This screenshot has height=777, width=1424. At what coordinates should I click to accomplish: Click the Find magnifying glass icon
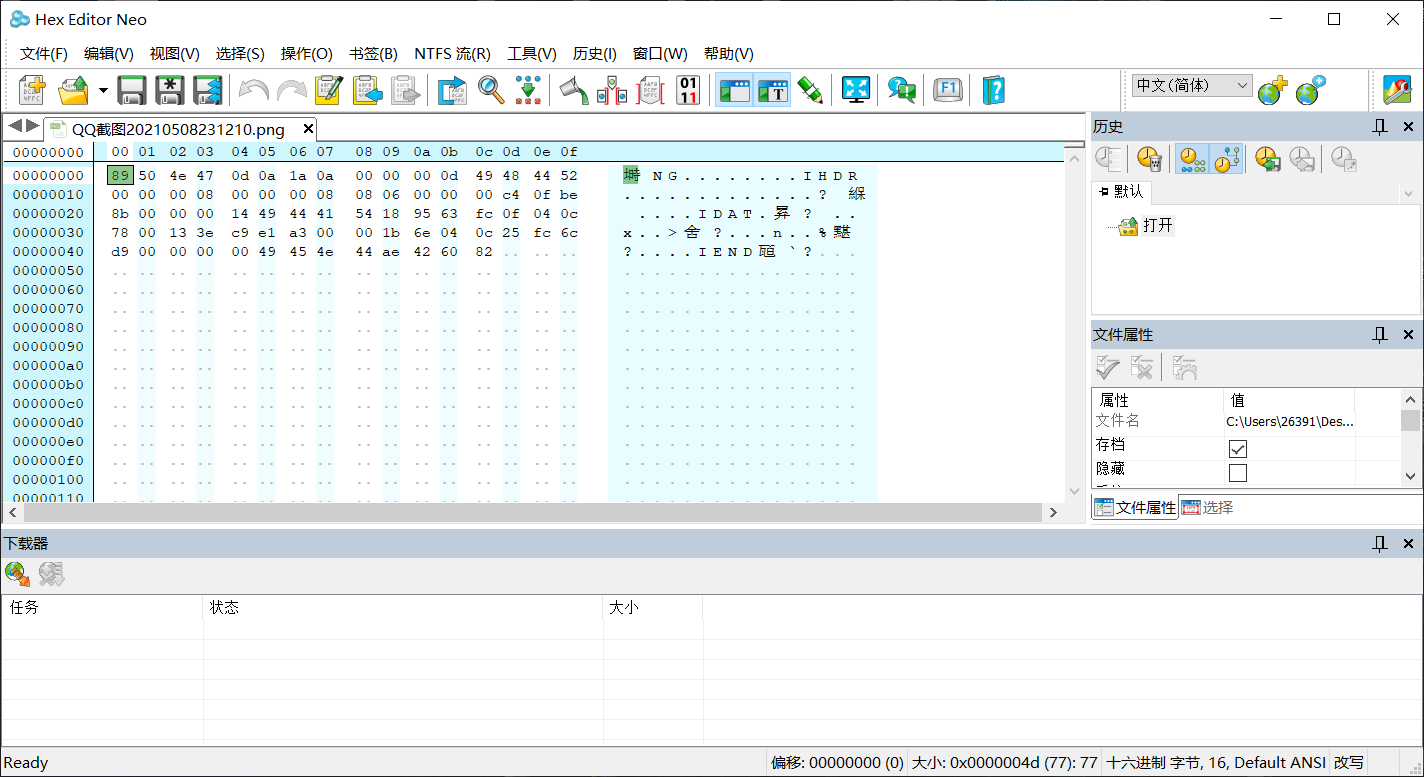[490, 90]
